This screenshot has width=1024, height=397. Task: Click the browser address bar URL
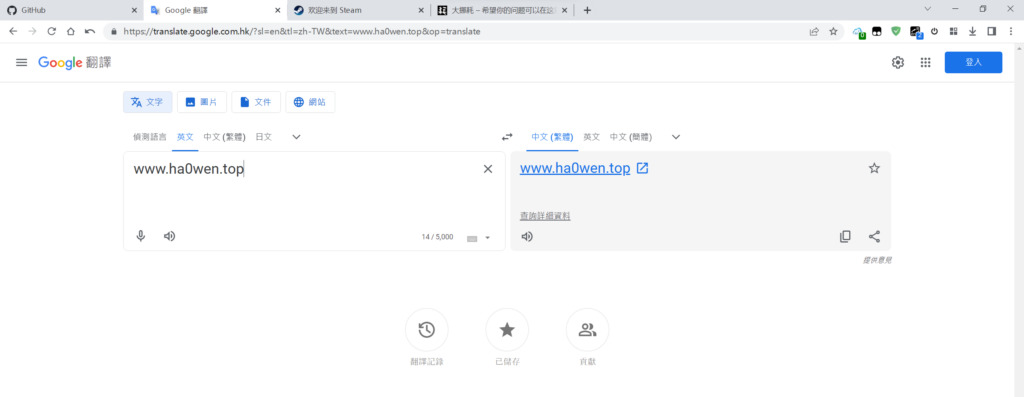click(x=302, y=31)
